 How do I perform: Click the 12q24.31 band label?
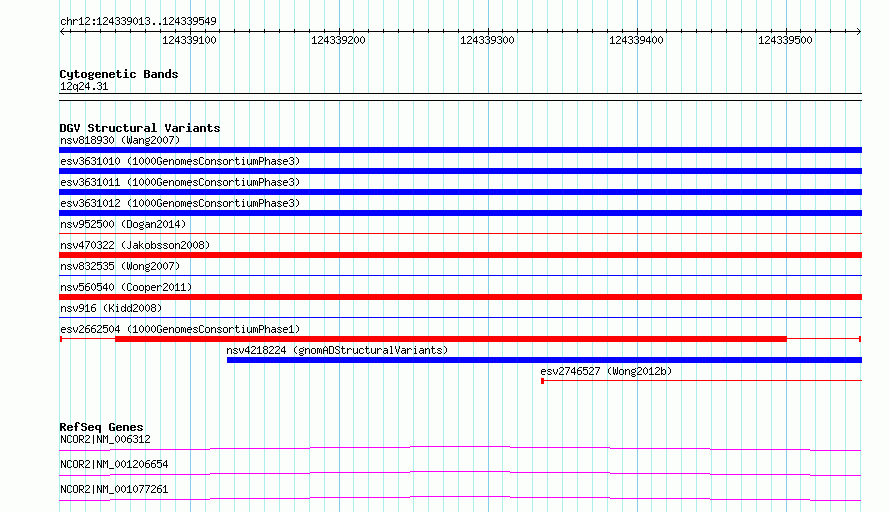(x=84, y=86)
